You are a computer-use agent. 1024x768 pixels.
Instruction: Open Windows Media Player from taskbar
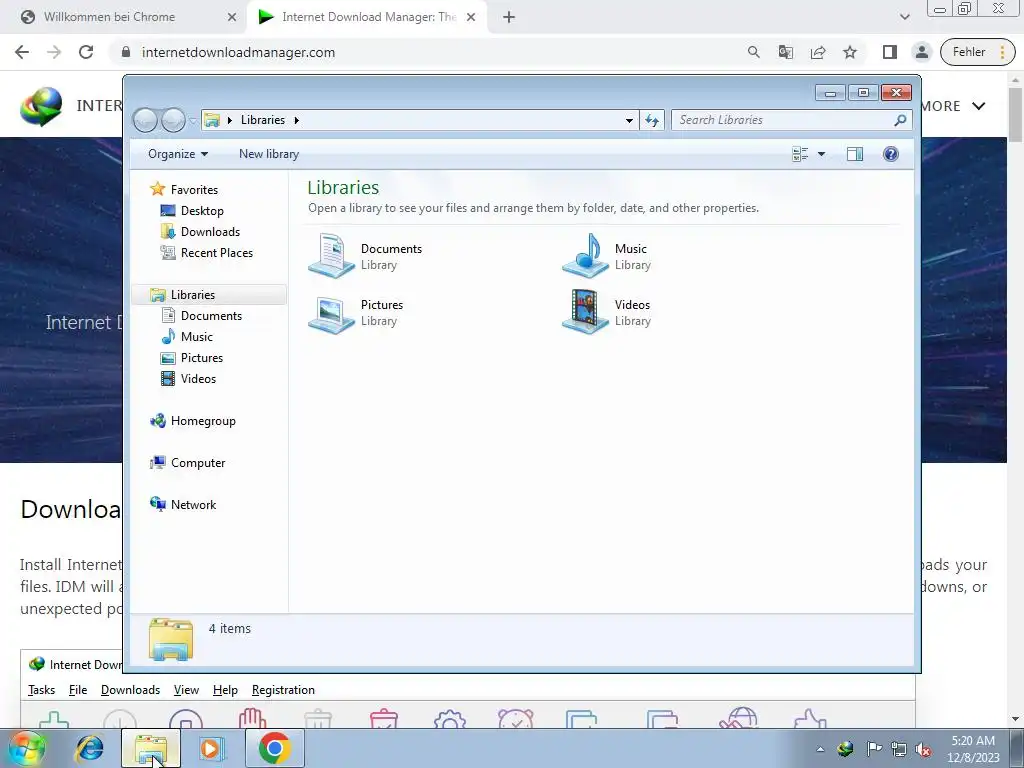point(211,748)
